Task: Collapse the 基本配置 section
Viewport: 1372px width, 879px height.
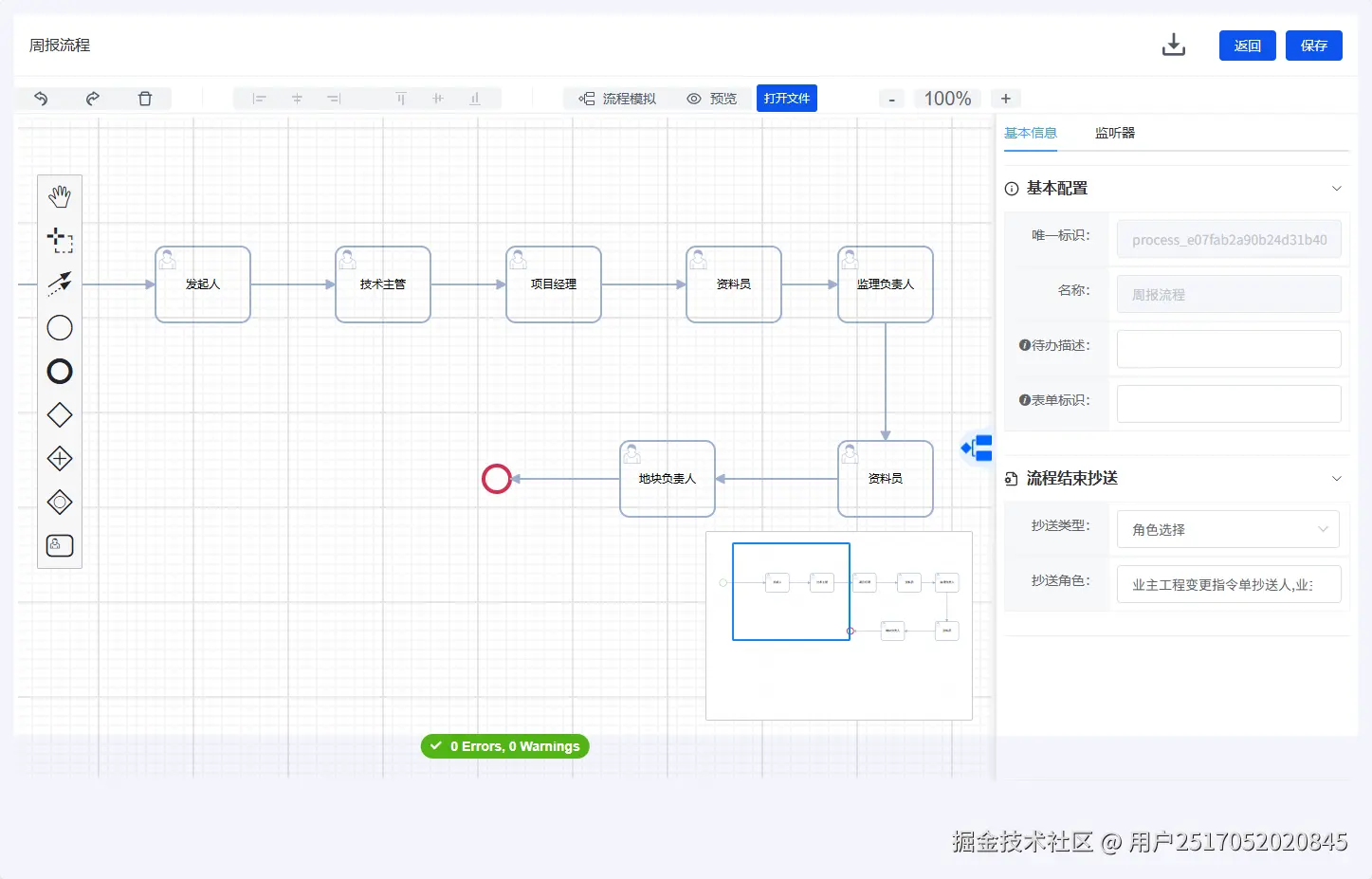Action: [x=1337, y=188]
